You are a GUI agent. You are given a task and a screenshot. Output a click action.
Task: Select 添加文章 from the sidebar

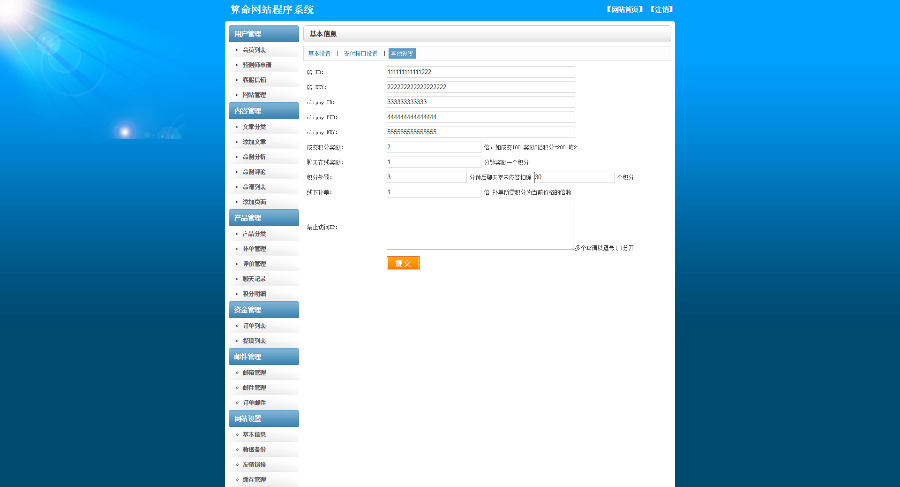(254, 142)
